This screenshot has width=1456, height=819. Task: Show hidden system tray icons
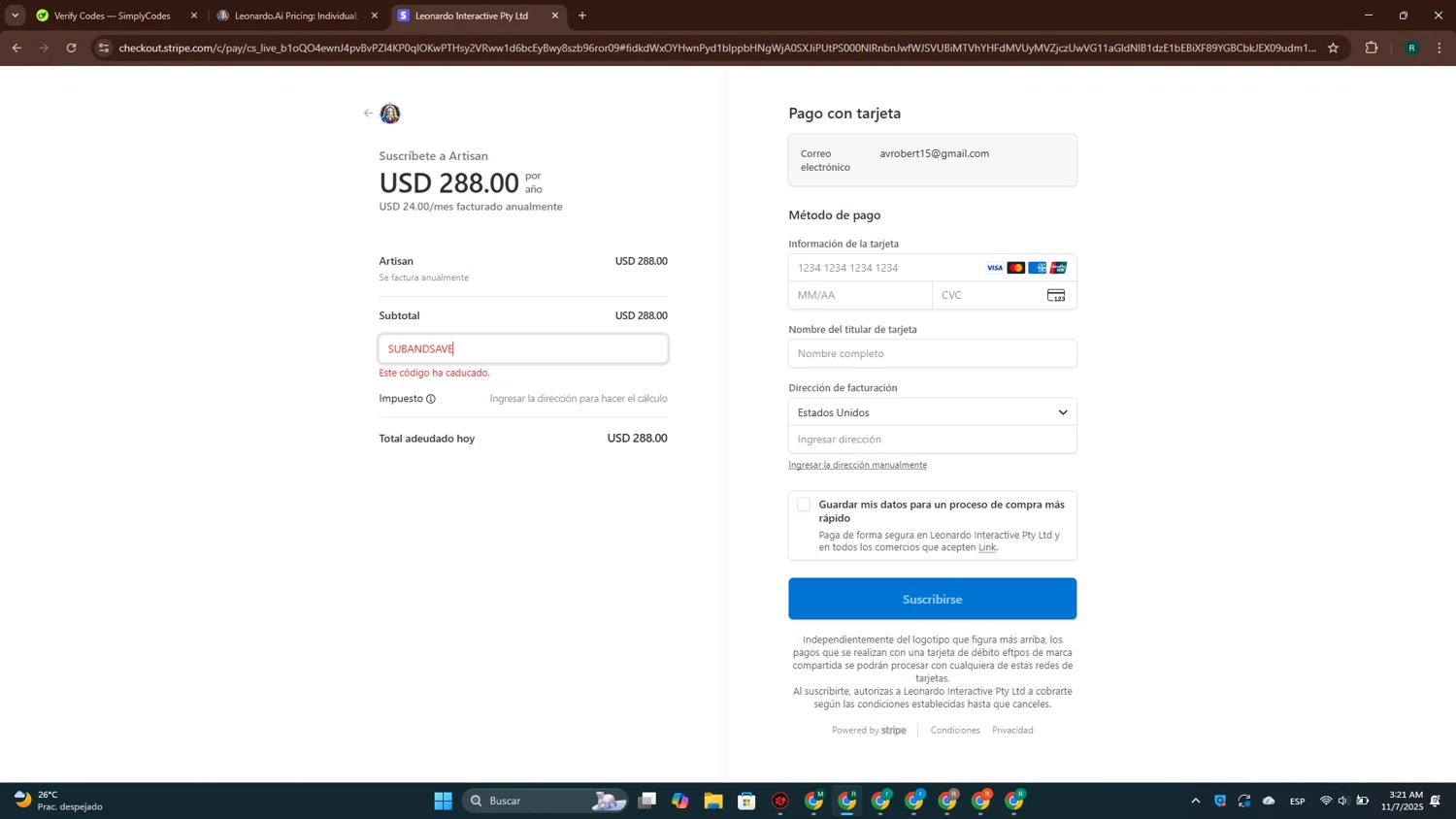point(1196,801)
